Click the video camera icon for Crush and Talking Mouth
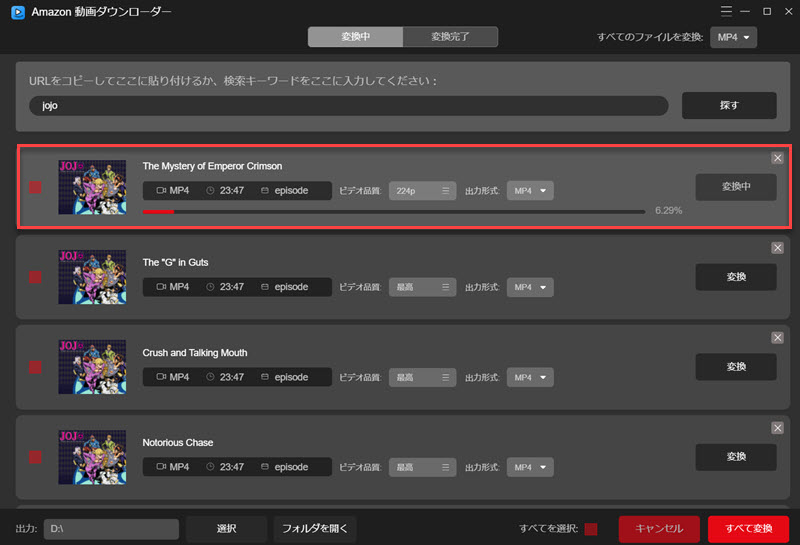 click(161, 377)
